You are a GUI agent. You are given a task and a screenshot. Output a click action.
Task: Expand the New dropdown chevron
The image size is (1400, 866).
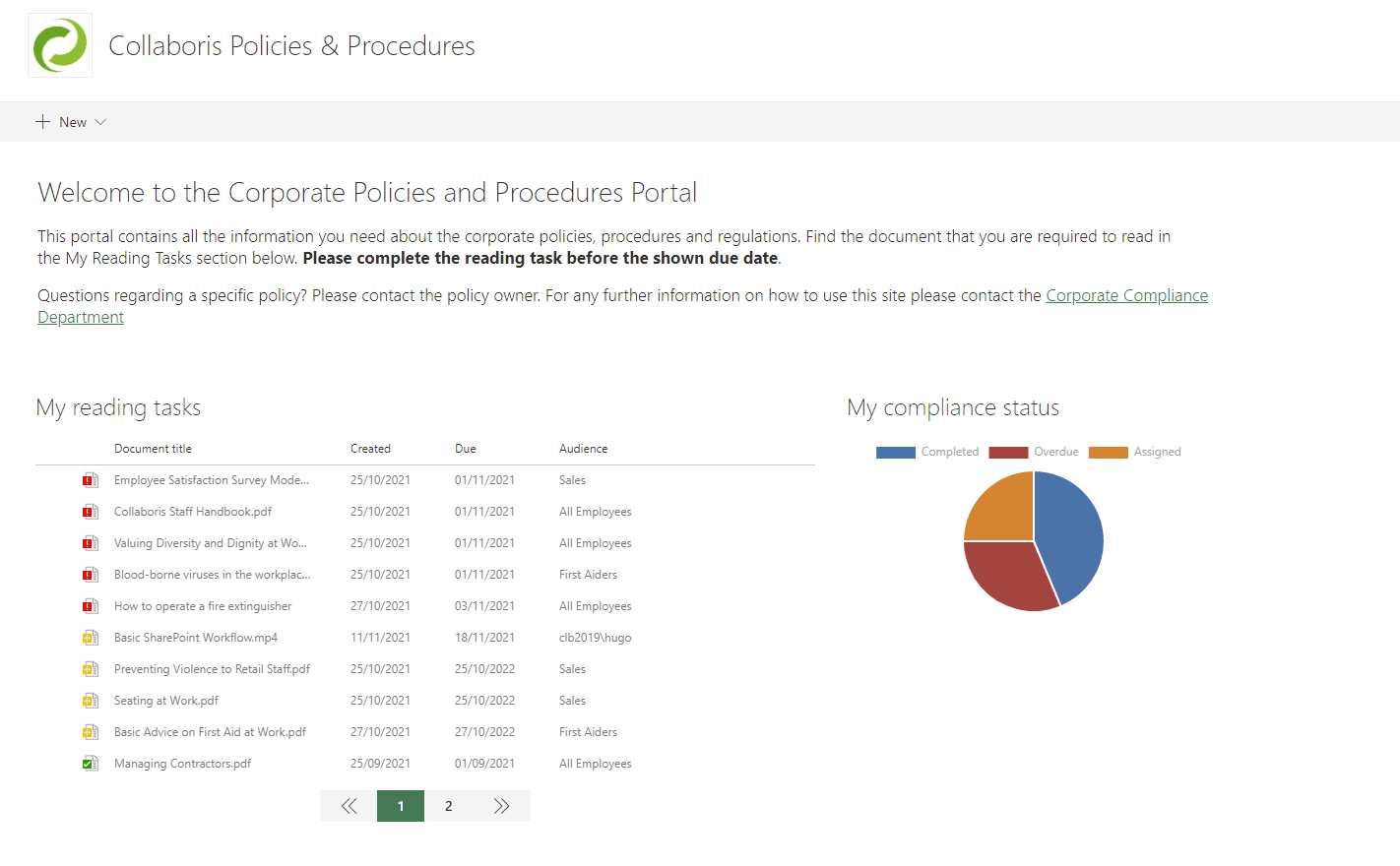(100, 122)
